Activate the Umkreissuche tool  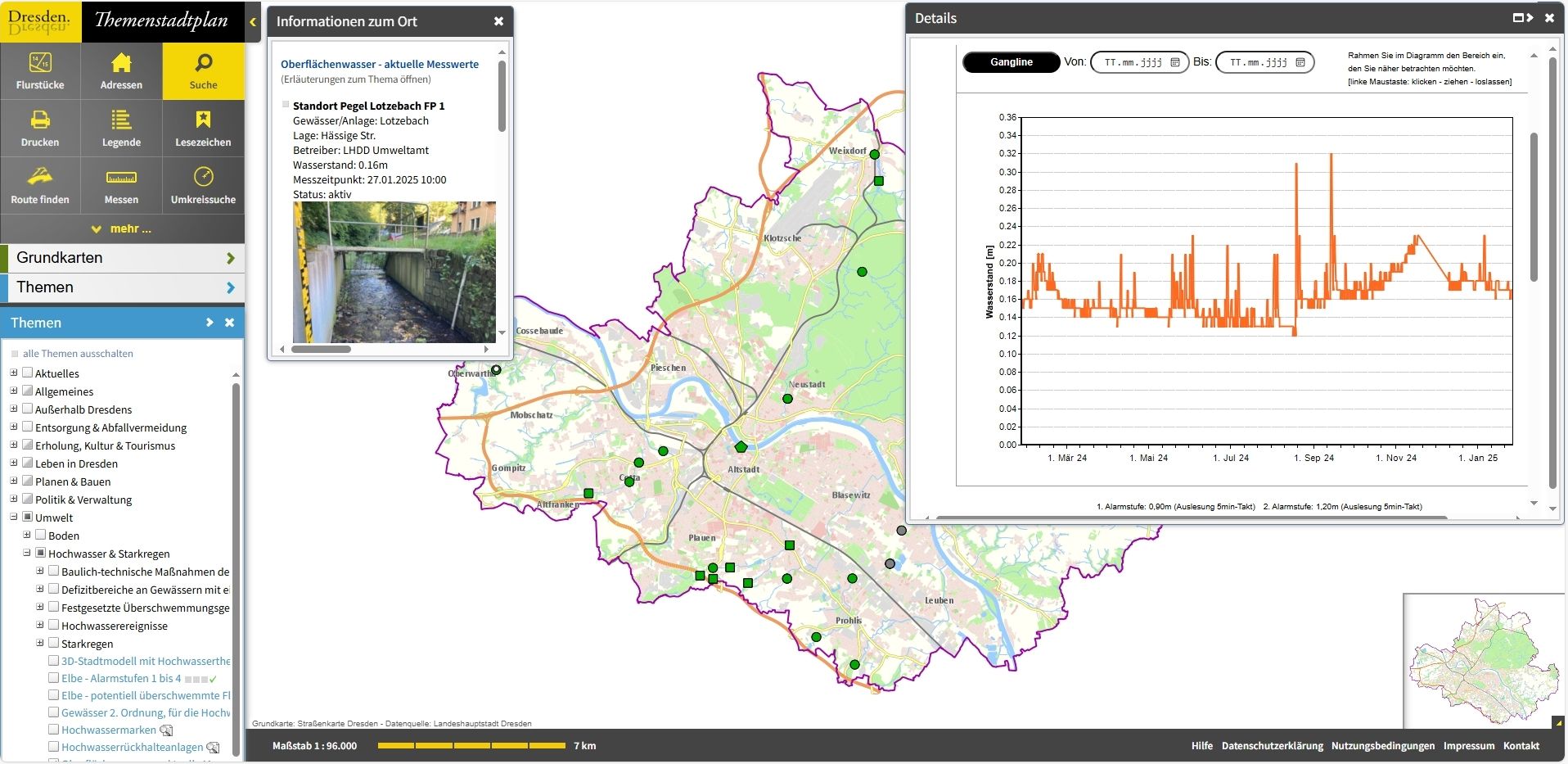pyautogui.click(x=203, y=185)
